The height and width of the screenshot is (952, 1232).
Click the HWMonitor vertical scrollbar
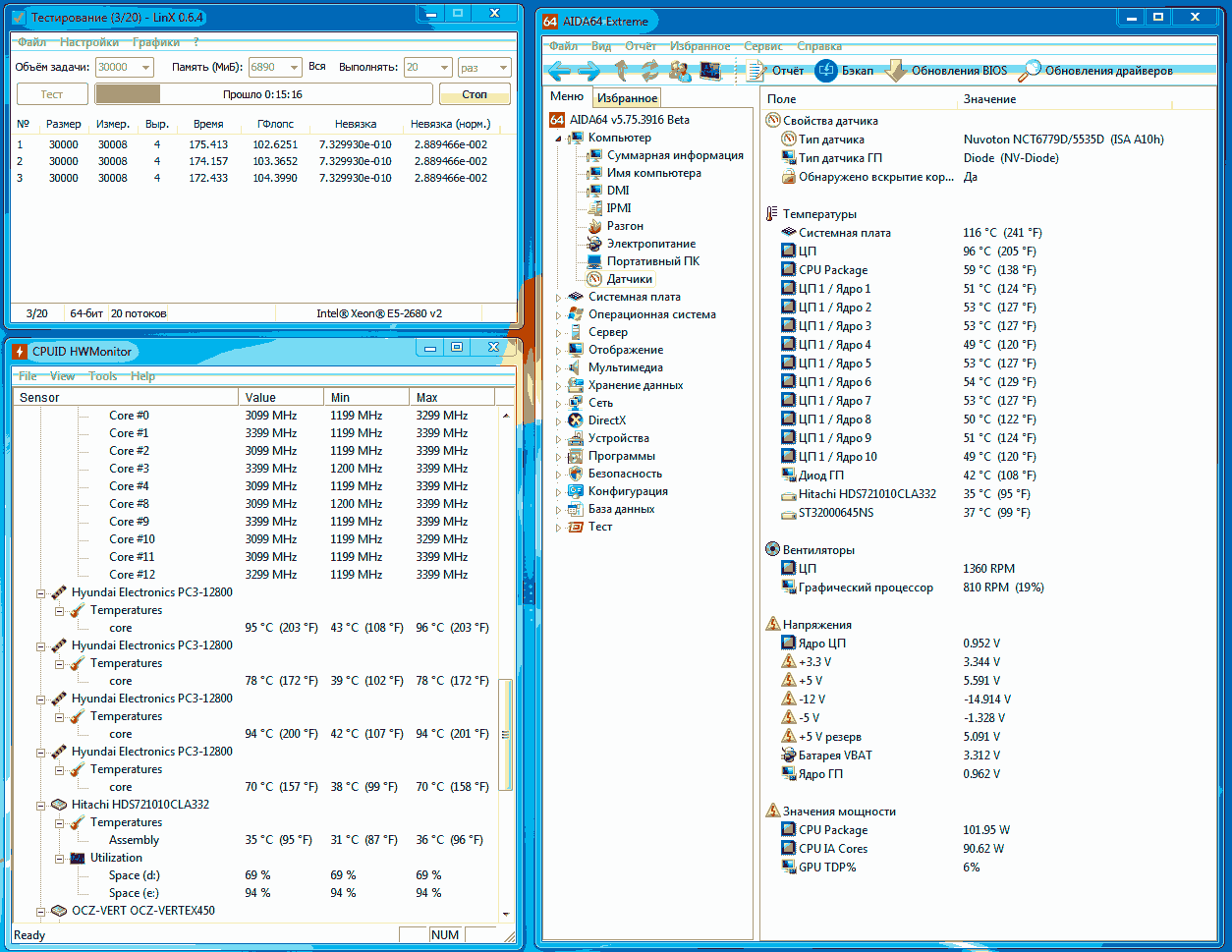pyautogui.click(x=507, y=732)
